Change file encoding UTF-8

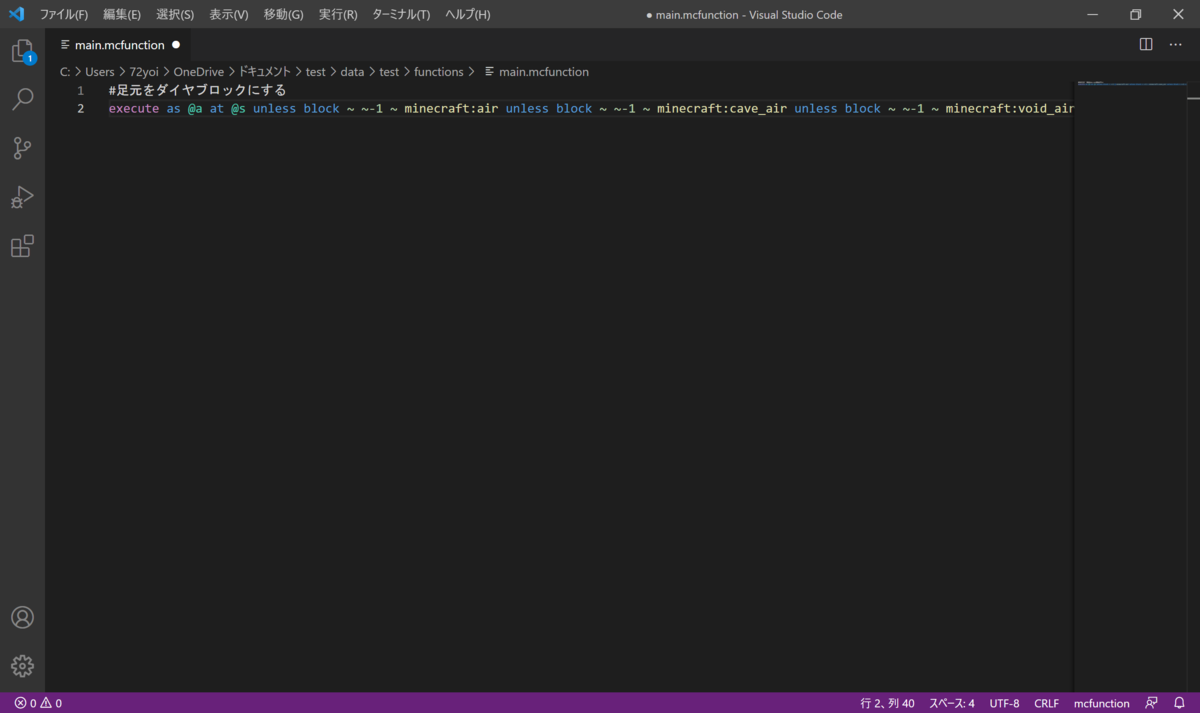[1005, 703]
